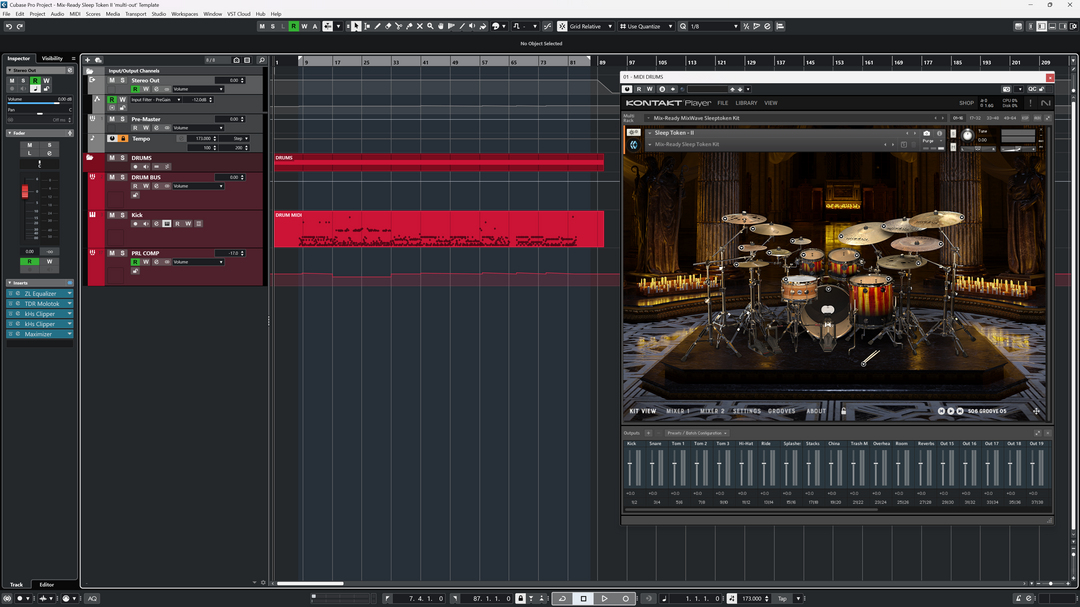This screenshot has width=1080, height=607.
Task: Click the tempo value field 173.000 in transport
Action: click(x=751, y=598)
